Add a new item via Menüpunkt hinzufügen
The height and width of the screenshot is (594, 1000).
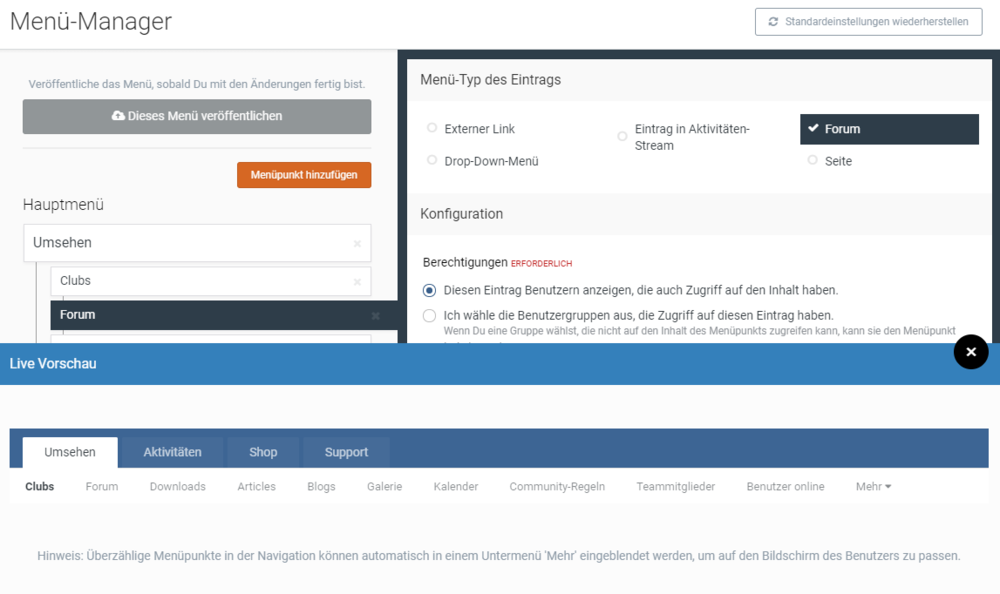(304, 175)
